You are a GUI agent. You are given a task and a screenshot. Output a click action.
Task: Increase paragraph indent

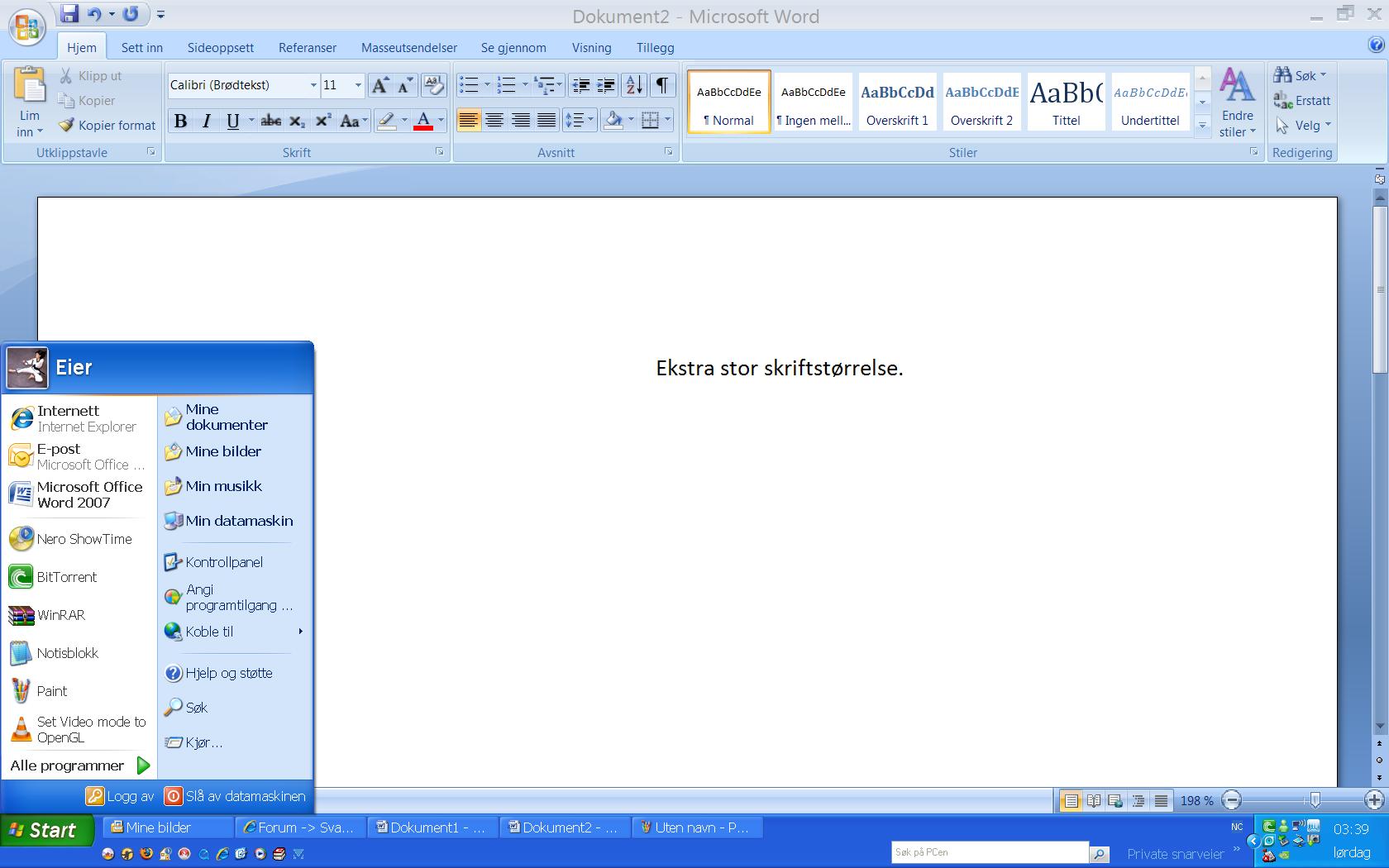pyautogui.click(x=606, y=85)
